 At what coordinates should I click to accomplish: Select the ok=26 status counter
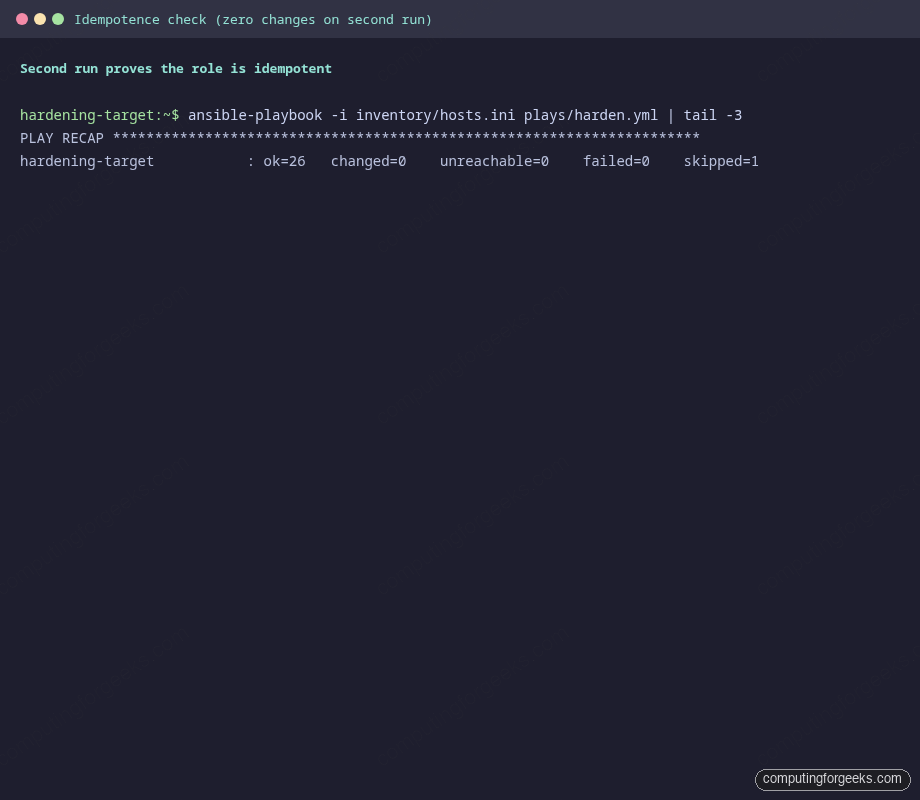[x=283, y=161]
